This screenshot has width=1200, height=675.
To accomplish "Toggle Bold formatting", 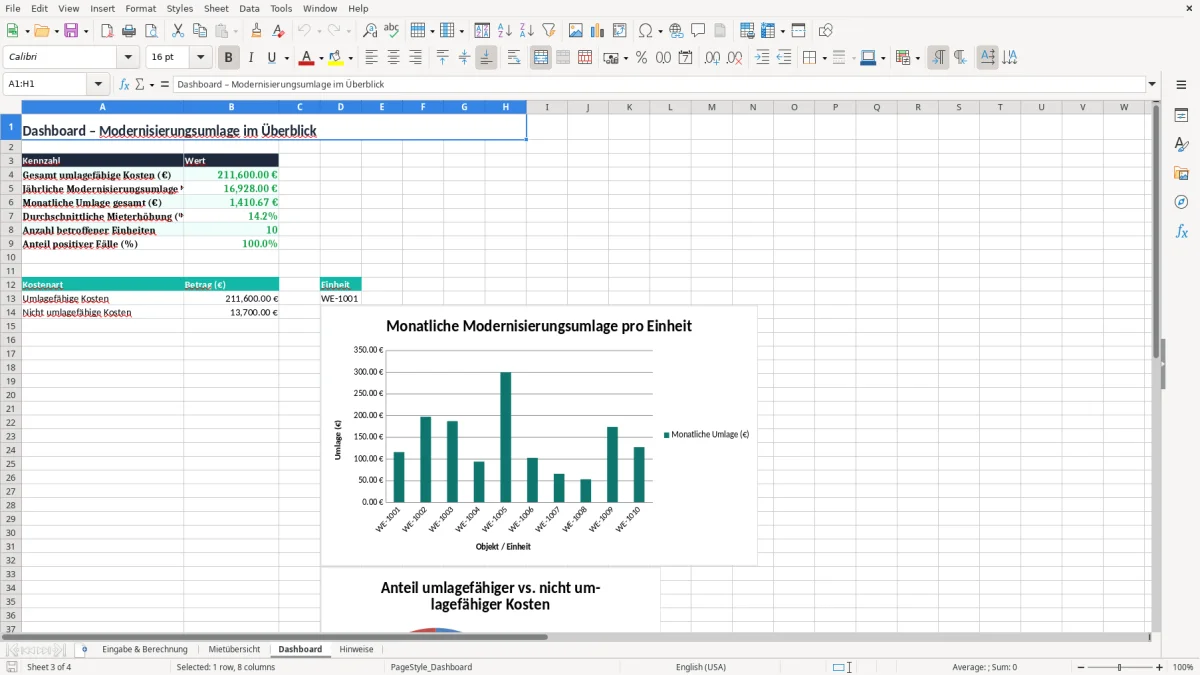I will coord(229,58).
